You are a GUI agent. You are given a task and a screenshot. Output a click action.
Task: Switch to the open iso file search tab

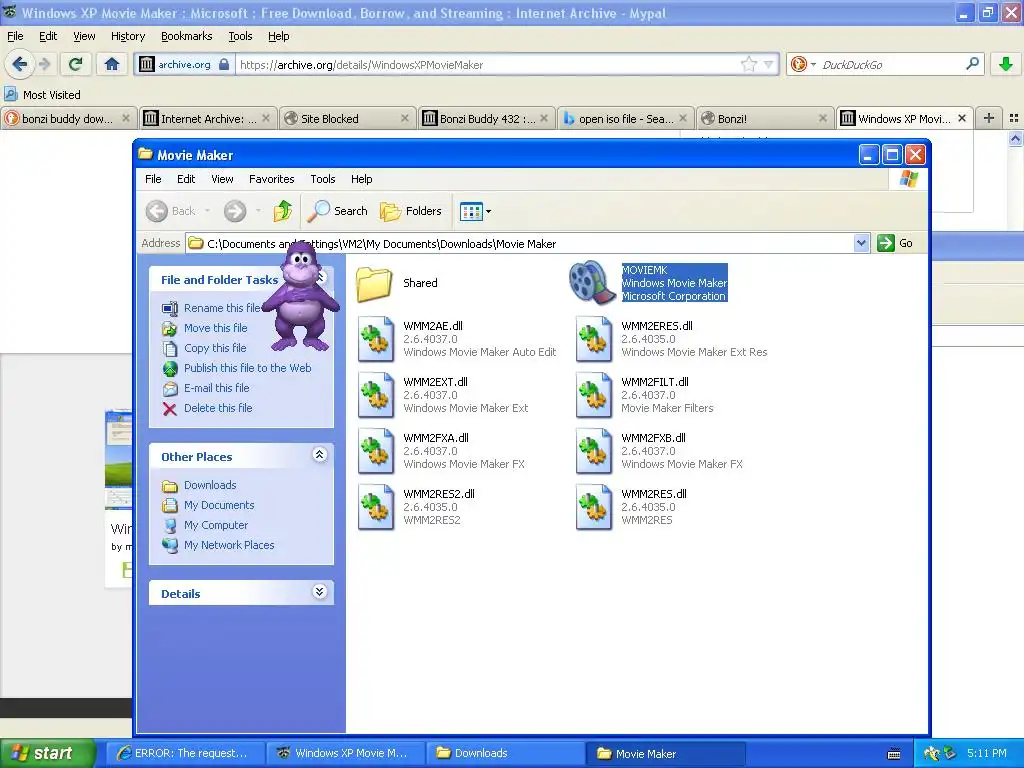tap(626, 118)
